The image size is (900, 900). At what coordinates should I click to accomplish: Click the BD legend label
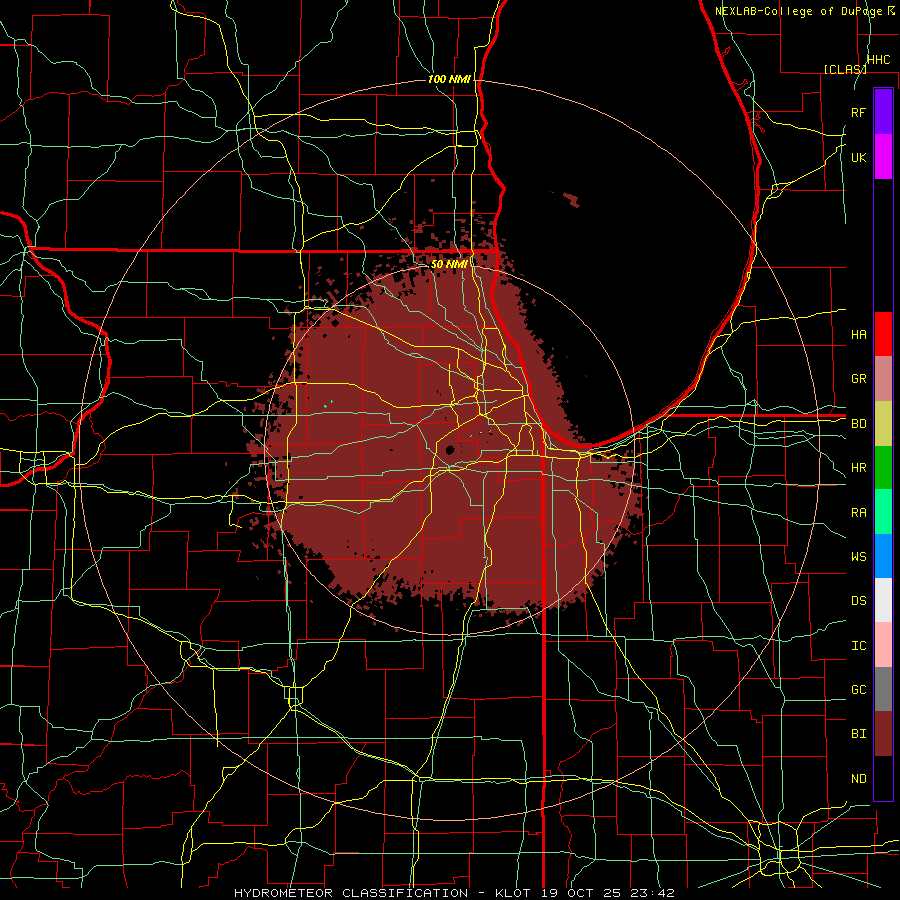859,424
